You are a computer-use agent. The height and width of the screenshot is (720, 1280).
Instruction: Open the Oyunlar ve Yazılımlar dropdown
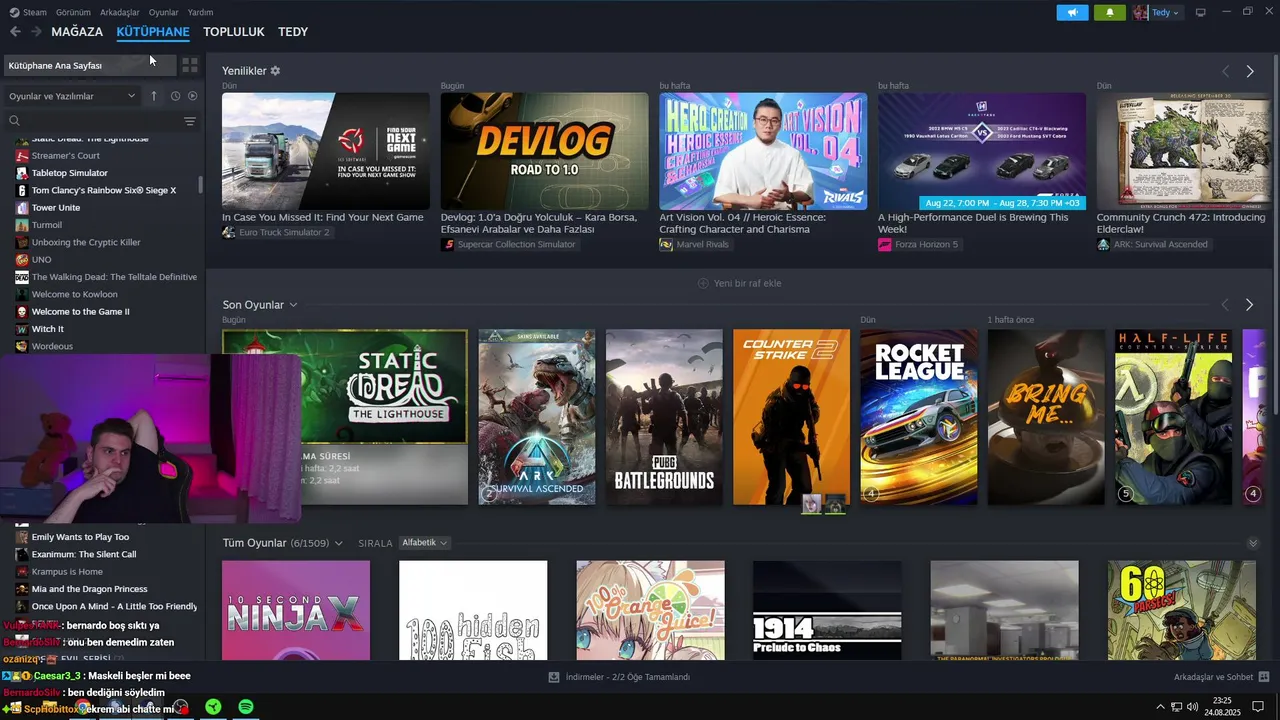(x=72, y=96)
